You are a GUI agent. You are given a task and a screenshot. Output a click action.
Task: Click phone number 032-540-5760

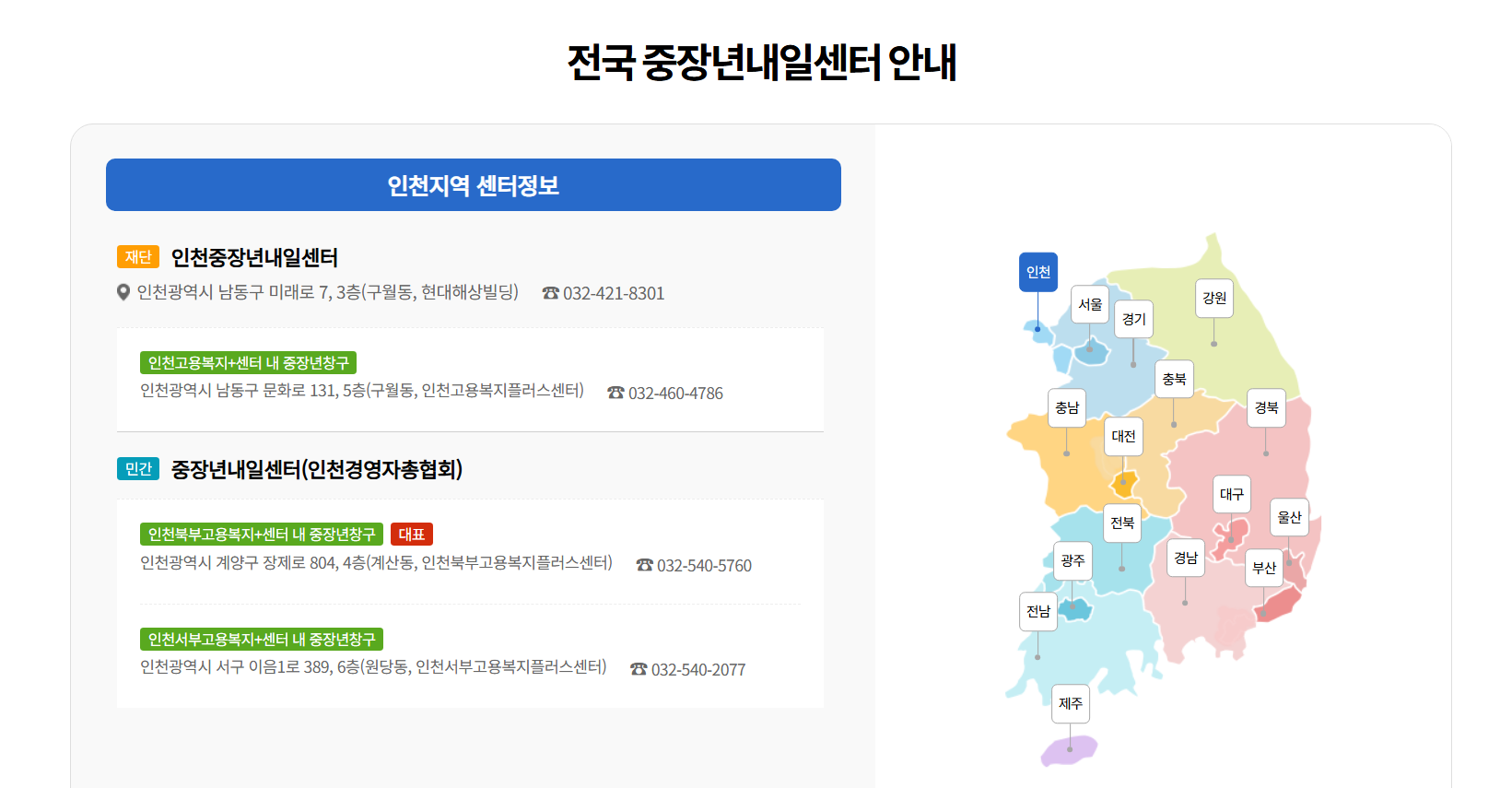(704, 566)
